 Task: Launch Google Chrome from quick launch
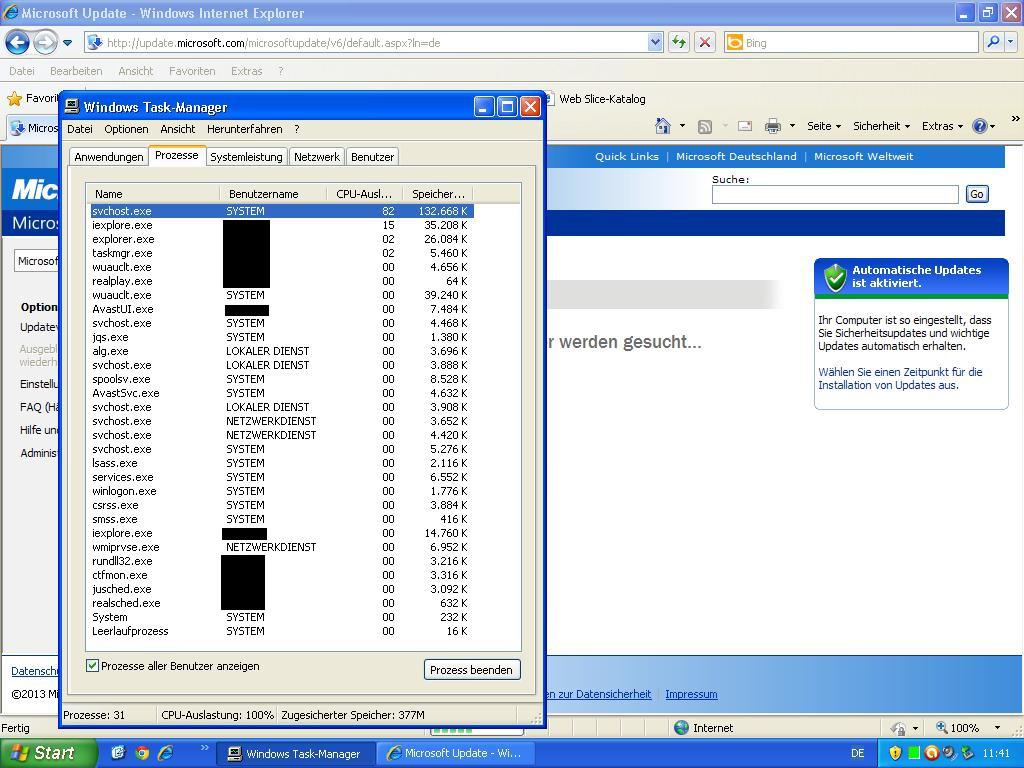pyautogui.click(x=142, y=752)
